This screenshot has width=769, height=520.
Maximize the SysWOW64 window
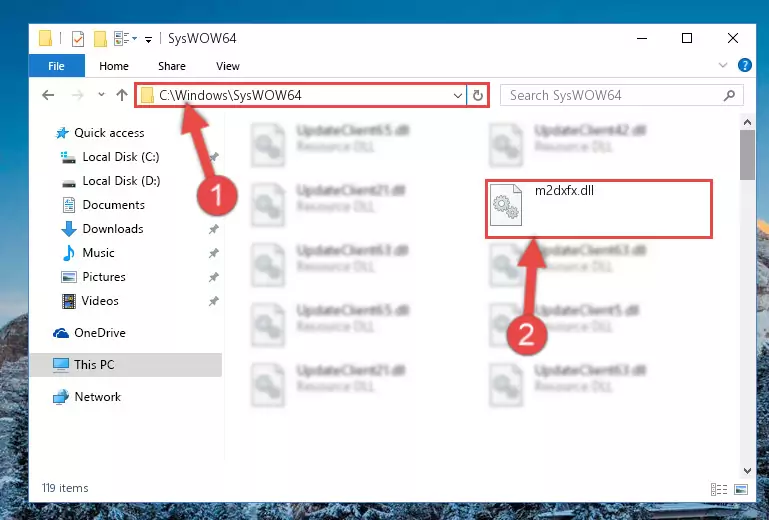coord(687,38)
